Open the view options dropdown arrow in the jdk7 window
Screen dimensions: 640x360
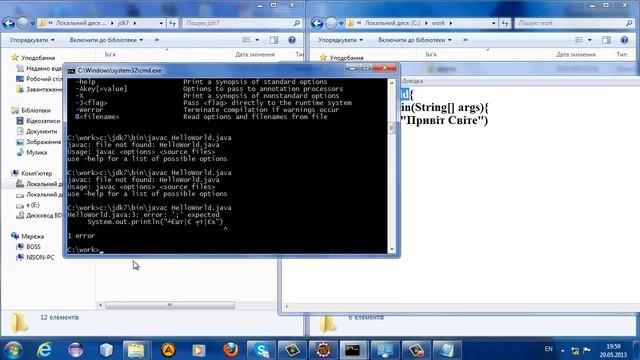pyautogui.click(x=257, y=40)
